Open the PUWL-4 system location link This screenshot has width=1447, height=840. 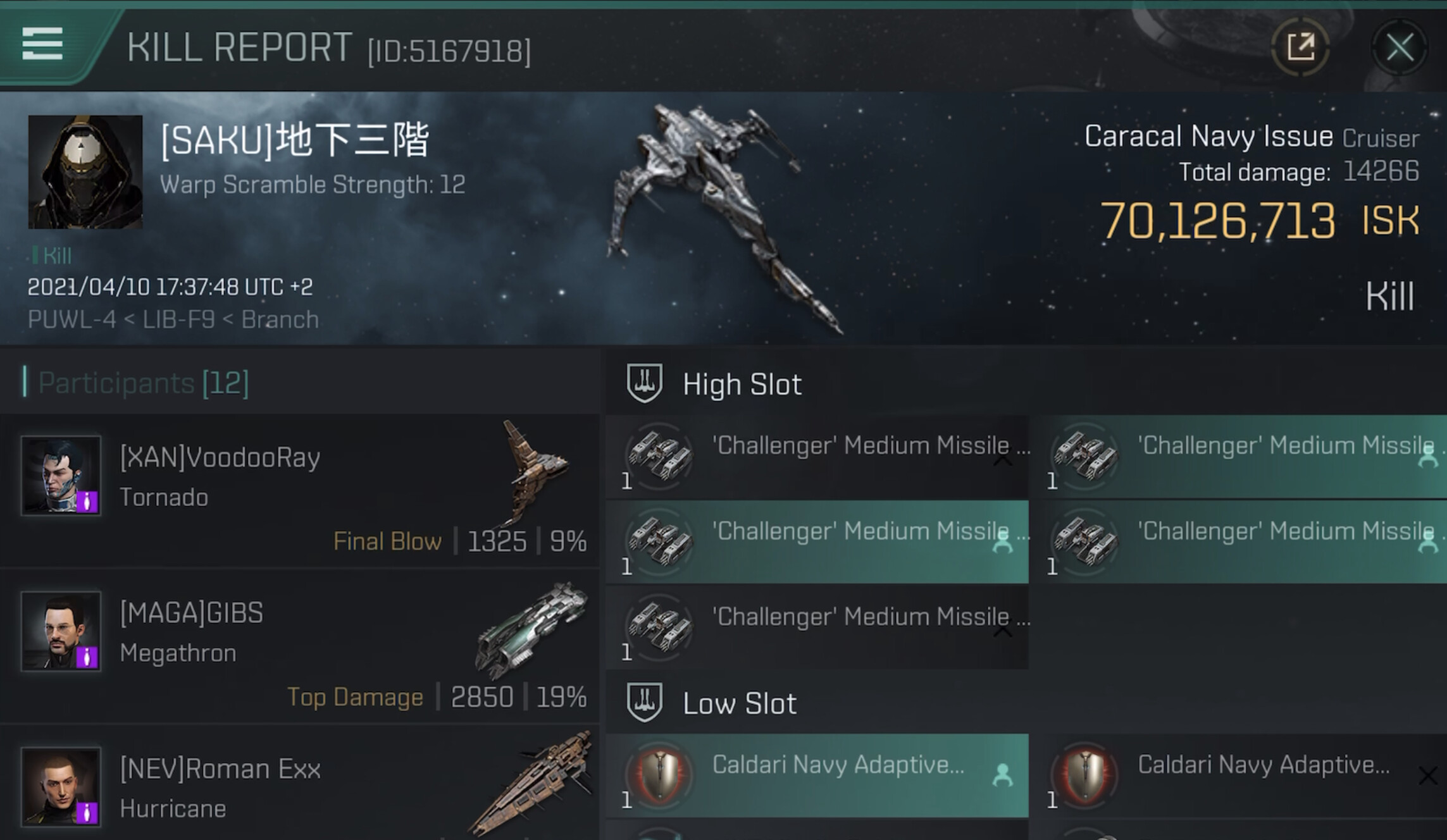(71, 319)
